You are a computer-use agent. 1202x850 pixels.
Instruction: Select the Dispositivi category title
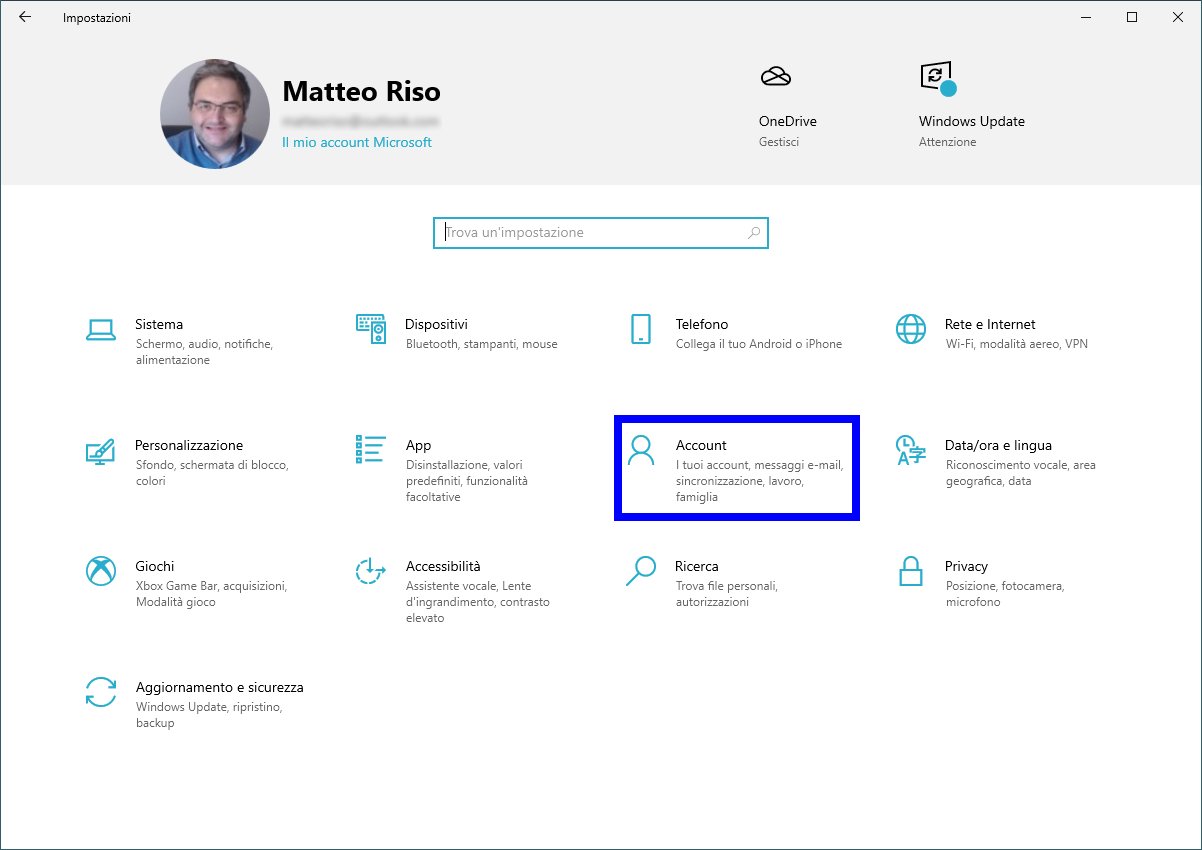tap(437, 324)
